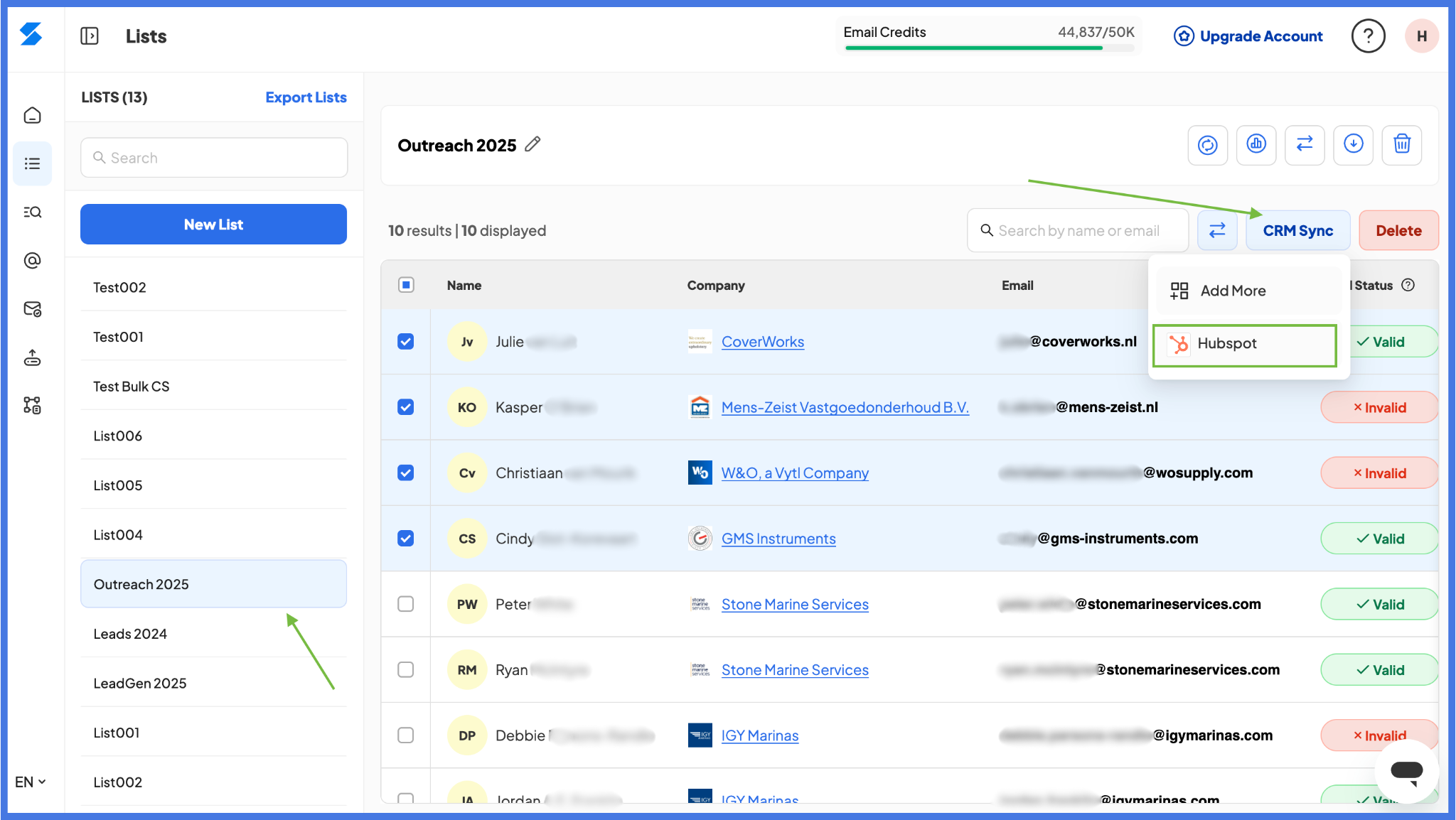Screen dimensions: 1456x820
Task: Click the download icon in list header
Action: tap(1353, 145)
